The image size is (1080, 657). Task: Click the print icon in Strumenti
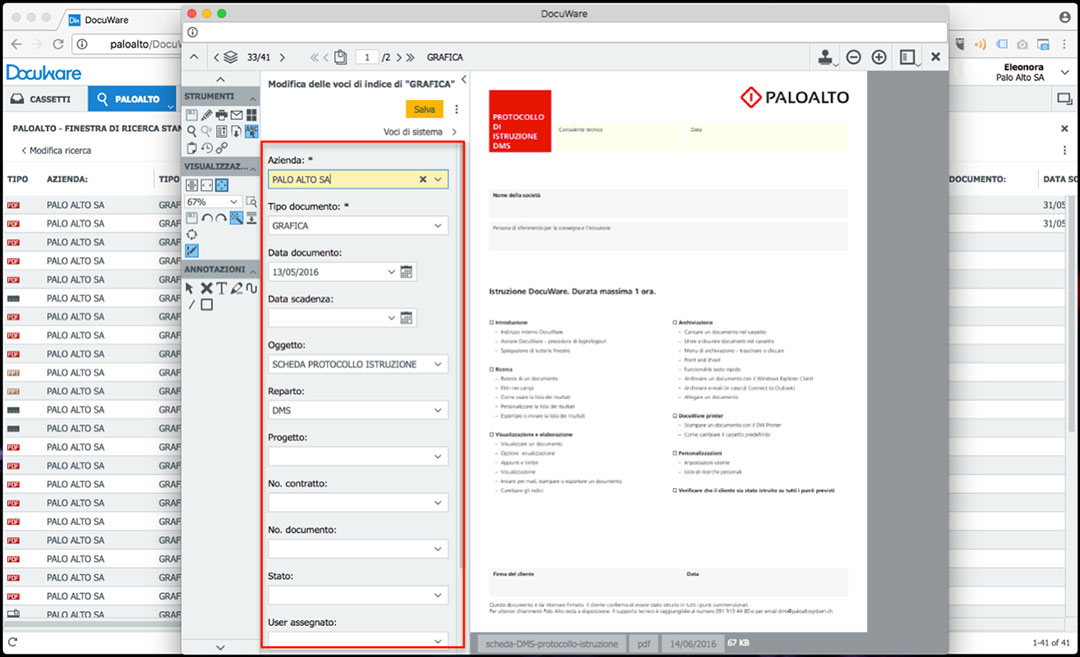(221, 115)
